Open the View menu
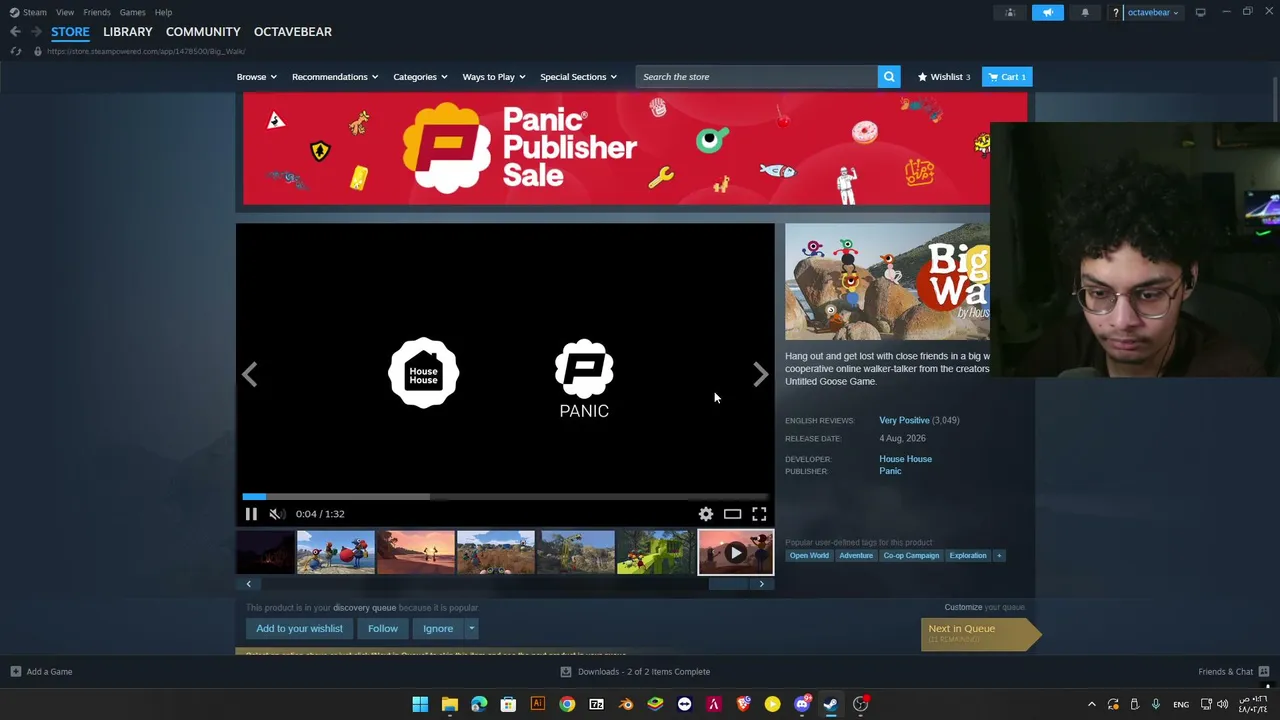 (65, 12)
